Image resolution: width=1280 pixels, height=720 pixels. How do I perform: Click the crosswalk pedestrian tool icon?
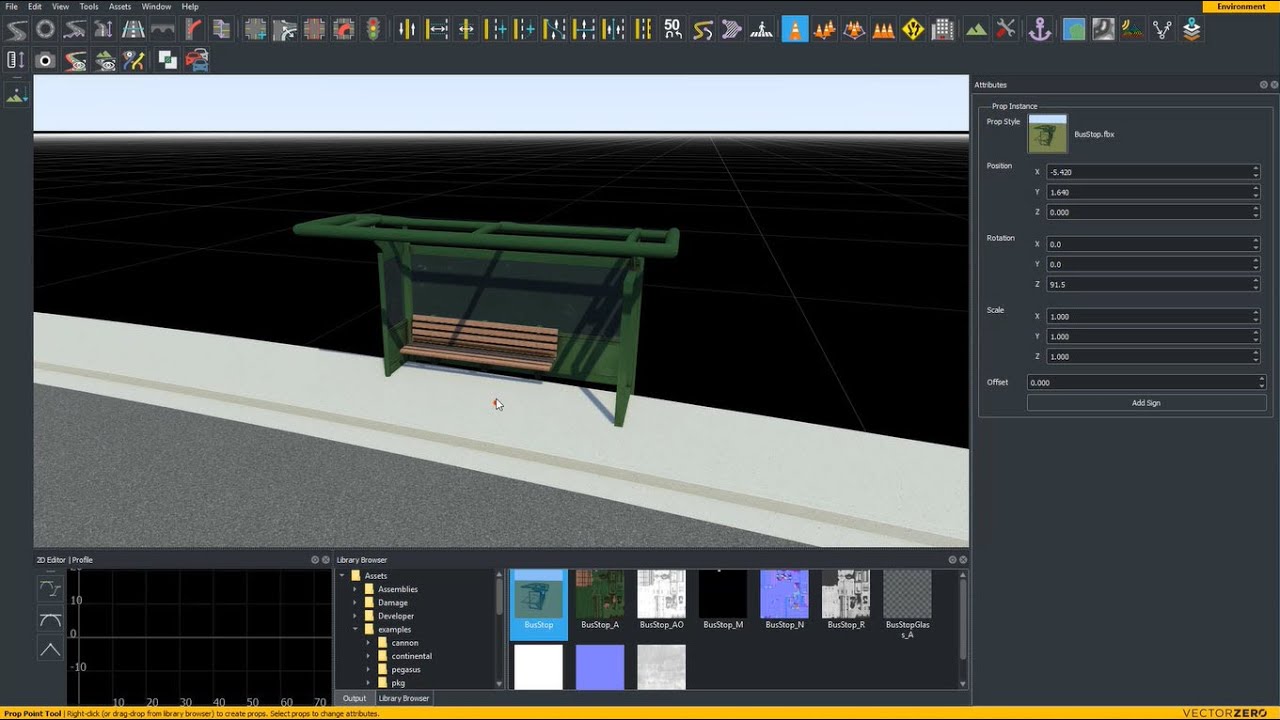point(762,30)
